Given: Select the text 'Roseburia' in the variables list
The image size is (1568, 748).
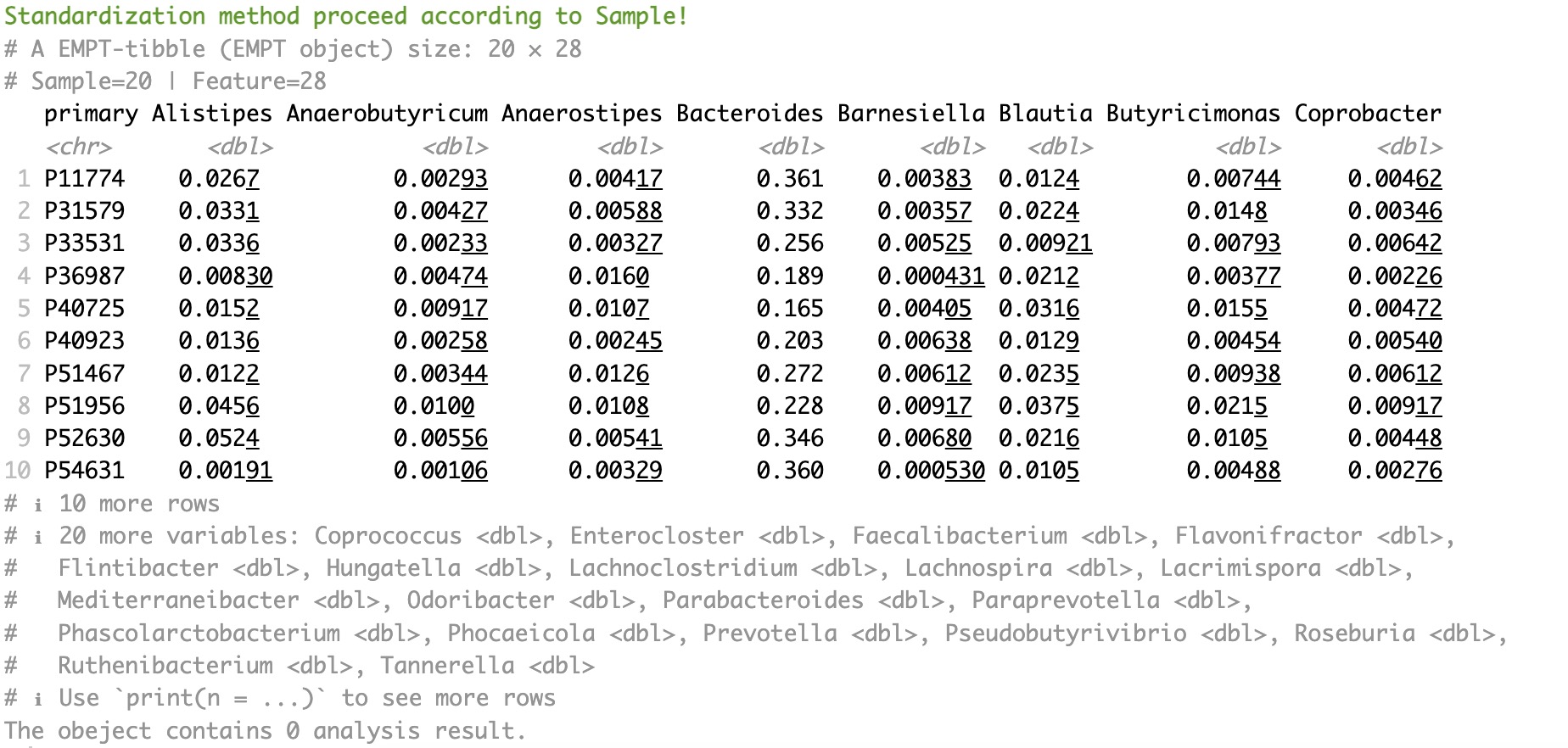Looking at the screenshot, I should 1354,634.
